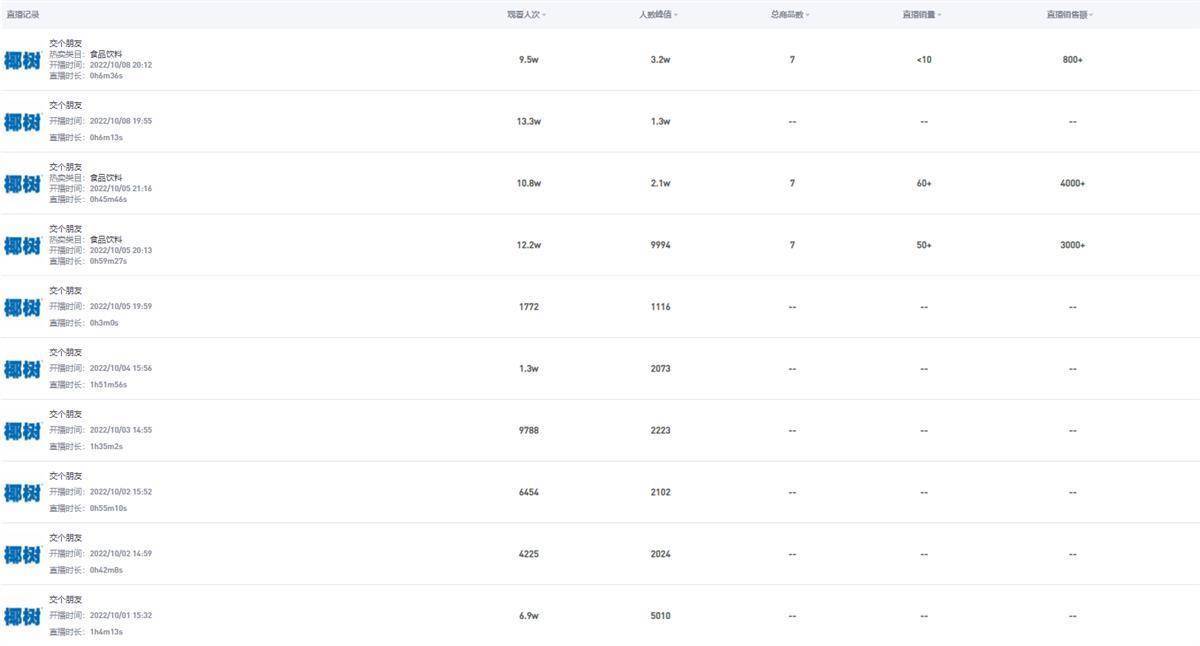
Task: Open 椰树 thumbnail for 2022/10/04 15:56 stream
Action: click(x=22, y=369)
